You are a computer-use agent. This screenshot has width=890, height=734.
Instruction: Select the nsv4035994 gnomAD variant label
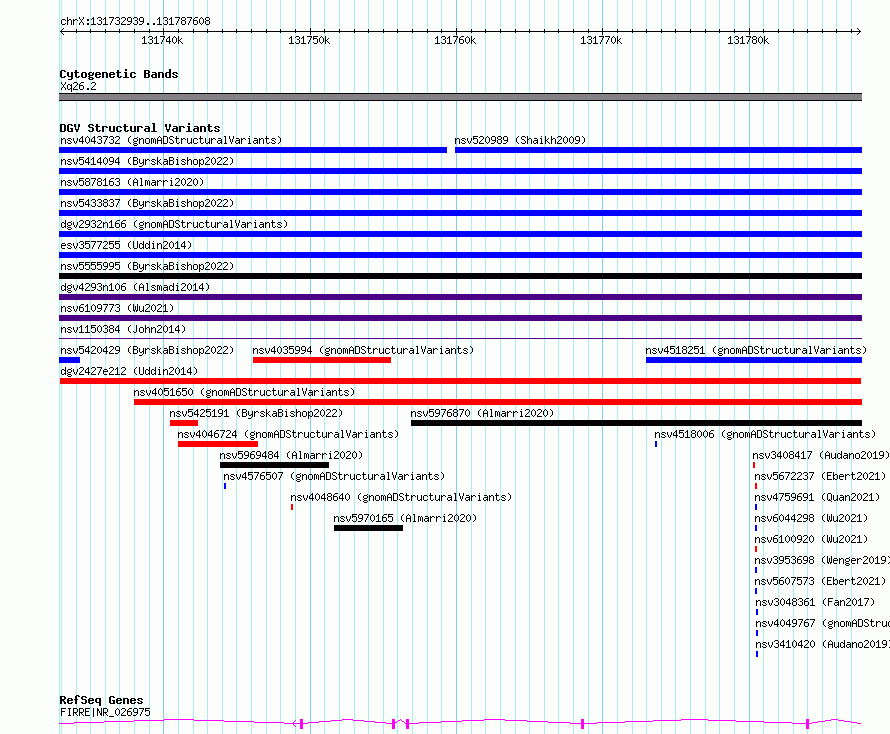point(363,350)
